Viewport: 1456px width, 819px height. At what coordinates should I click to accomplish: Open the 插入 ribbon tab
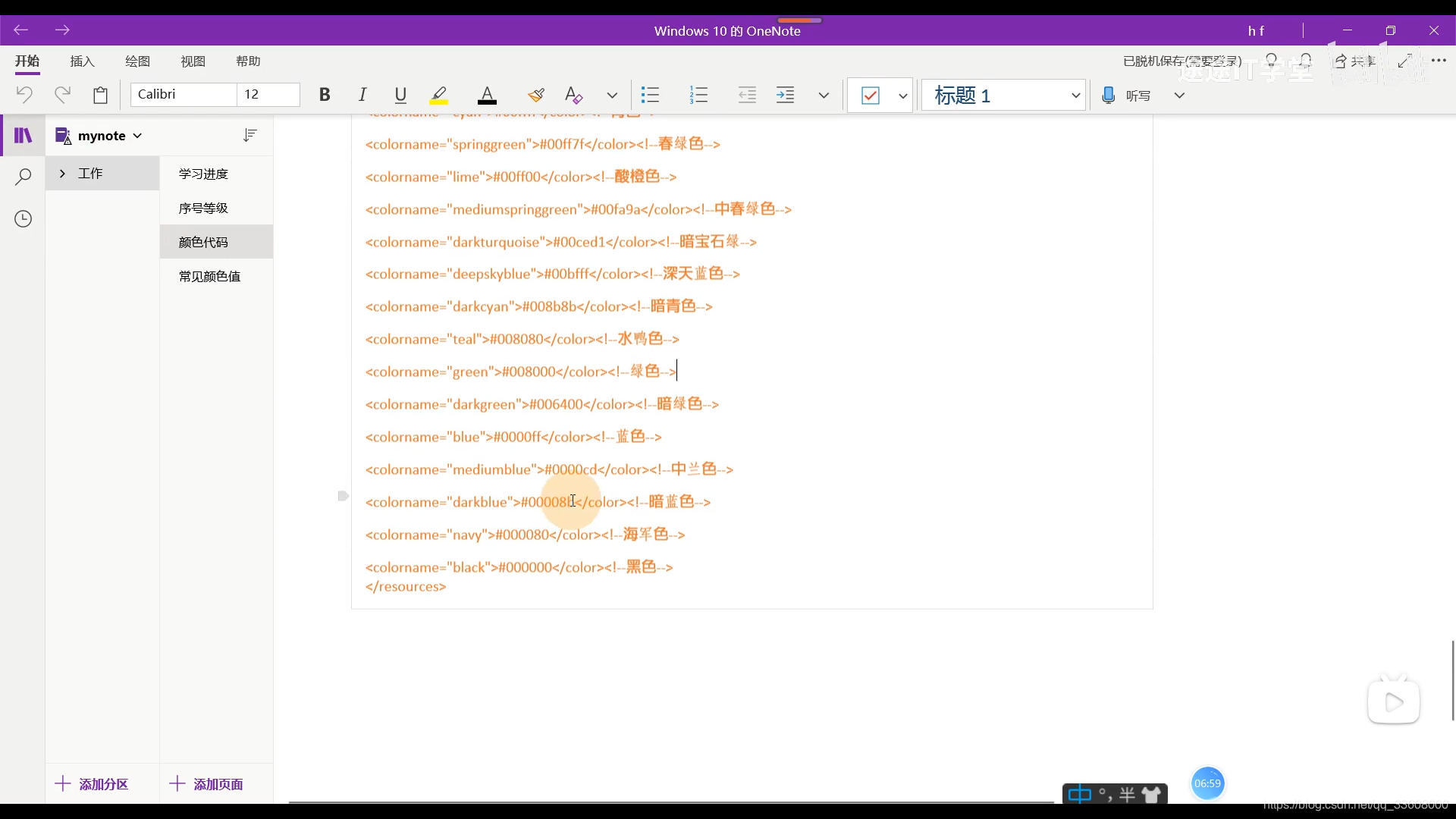(82, 61)
